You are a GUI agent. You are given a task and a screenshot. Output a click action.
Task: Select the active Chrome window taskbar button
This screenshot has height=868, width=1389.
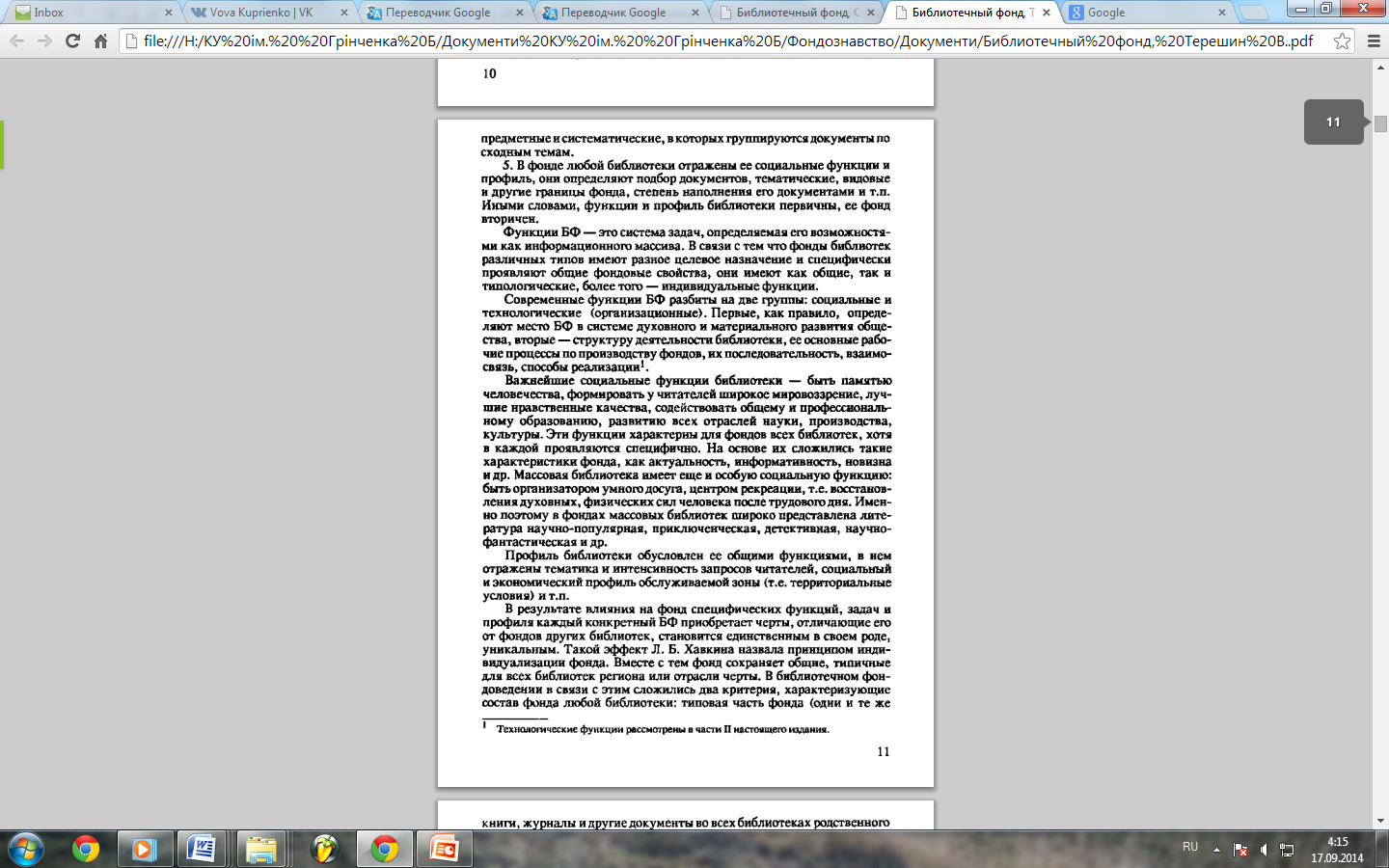click(x=385, y=849)
